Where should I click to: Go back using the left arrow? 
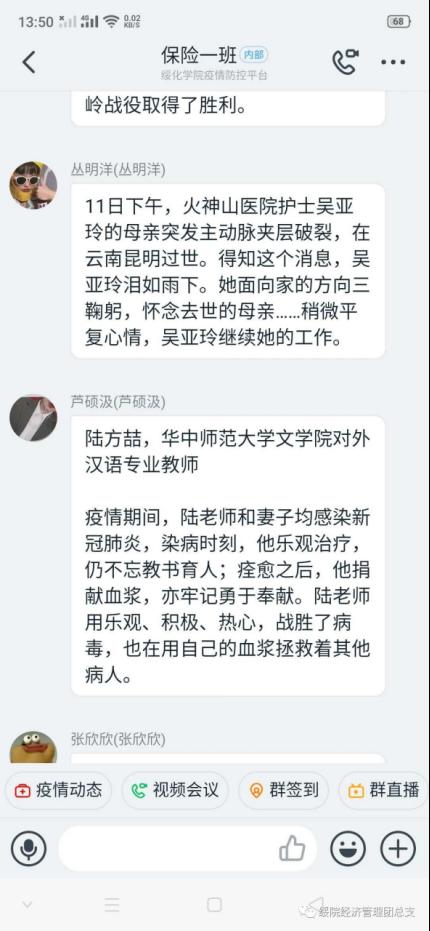[29, 62]
